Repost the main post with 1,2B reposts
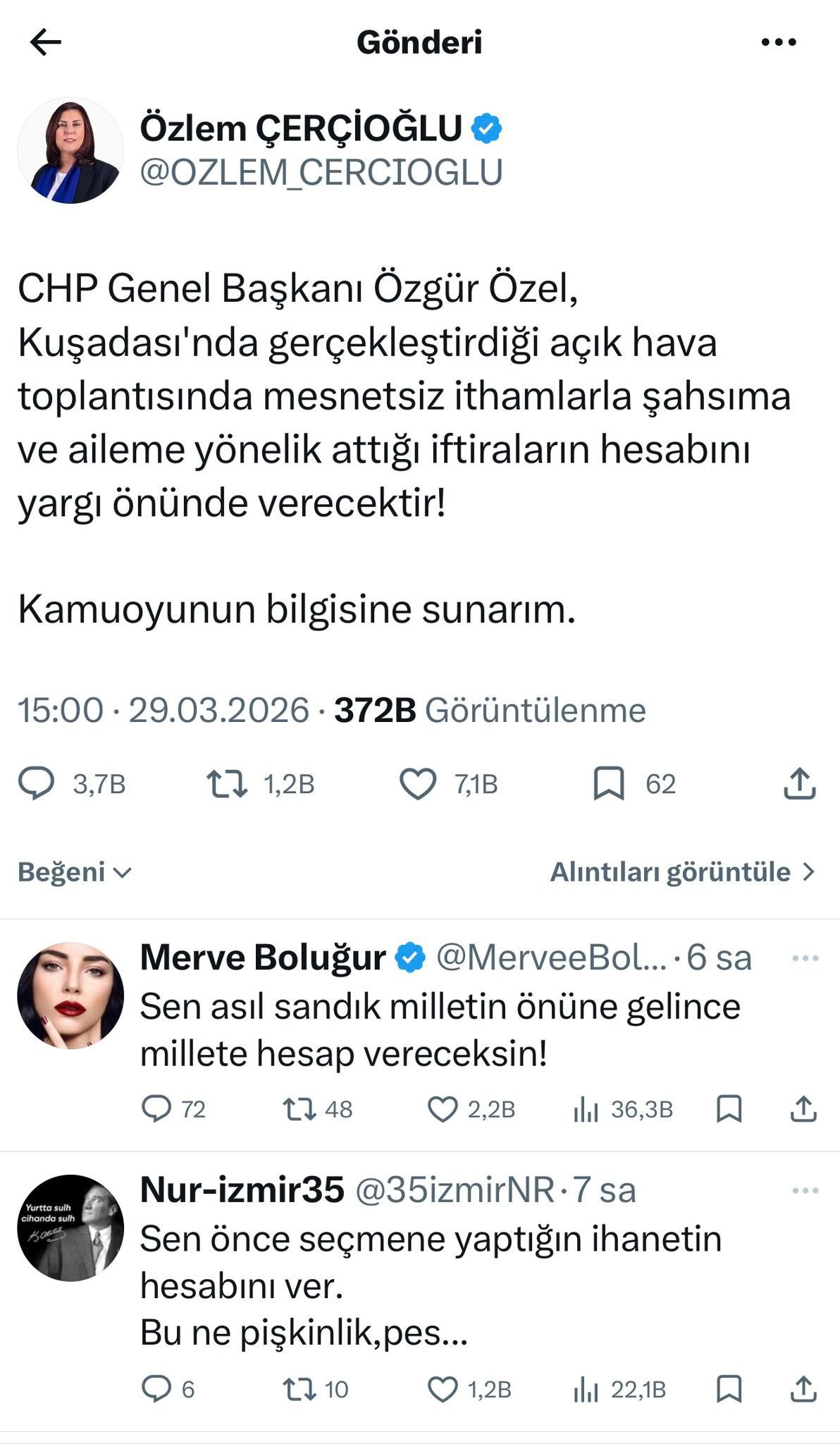Image resolution: width=840 pixels, height=1444 pixels. tap(227, 783)
